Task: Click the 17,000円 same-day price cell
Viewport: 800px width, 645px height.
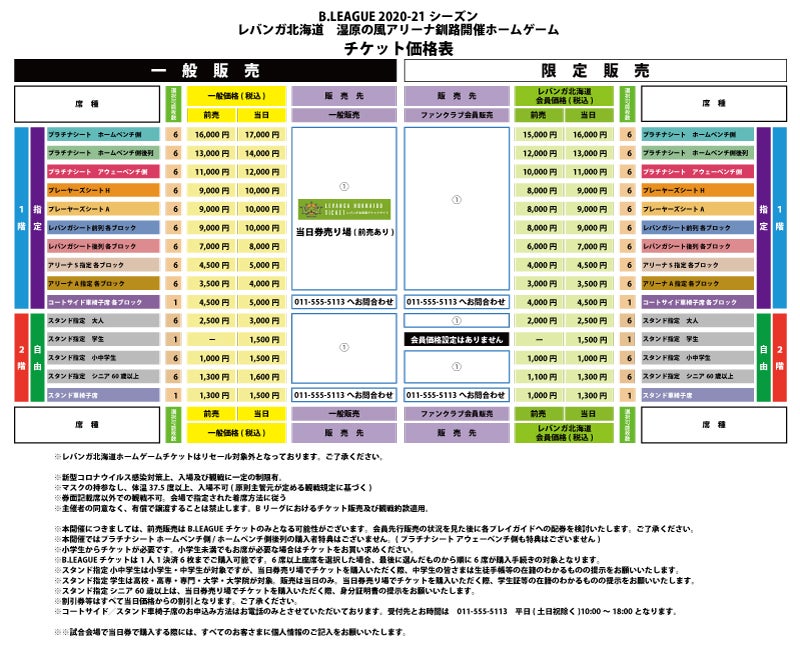Action: pos(262,134)
